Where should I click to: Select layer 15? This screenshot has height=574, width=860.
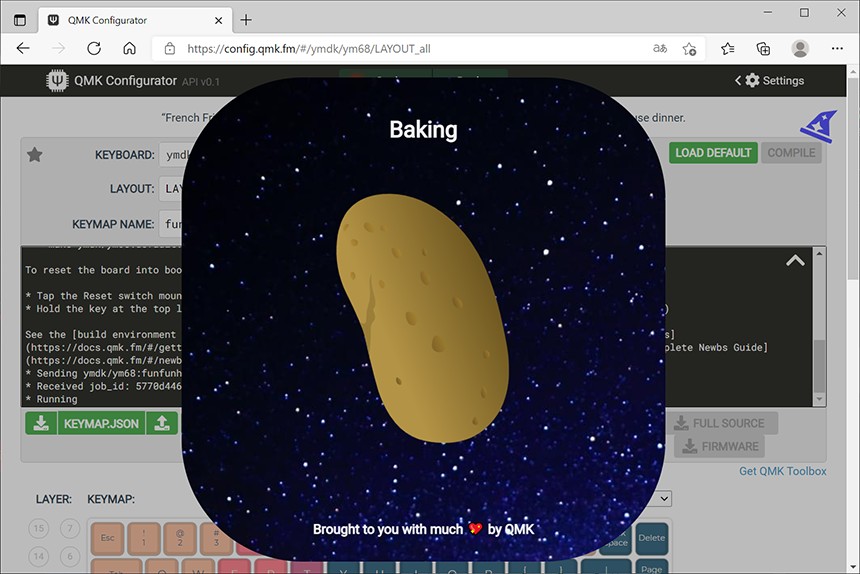[x=38, y=528]
